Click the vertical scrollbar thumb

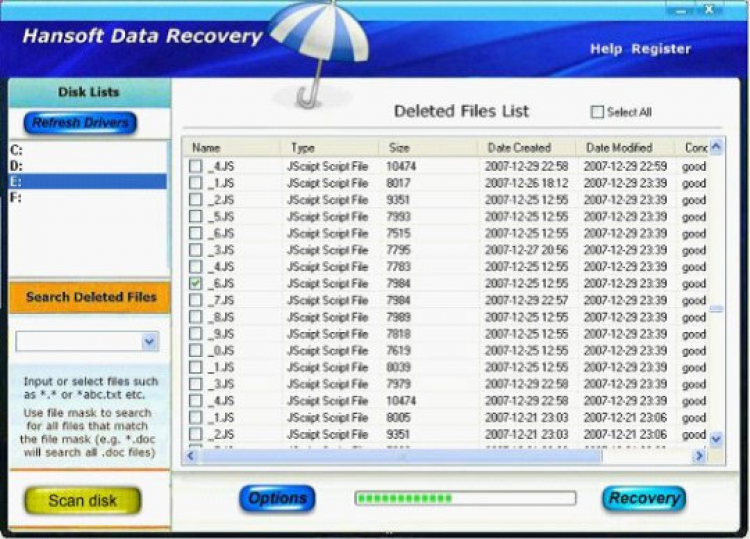click(716, 309)
